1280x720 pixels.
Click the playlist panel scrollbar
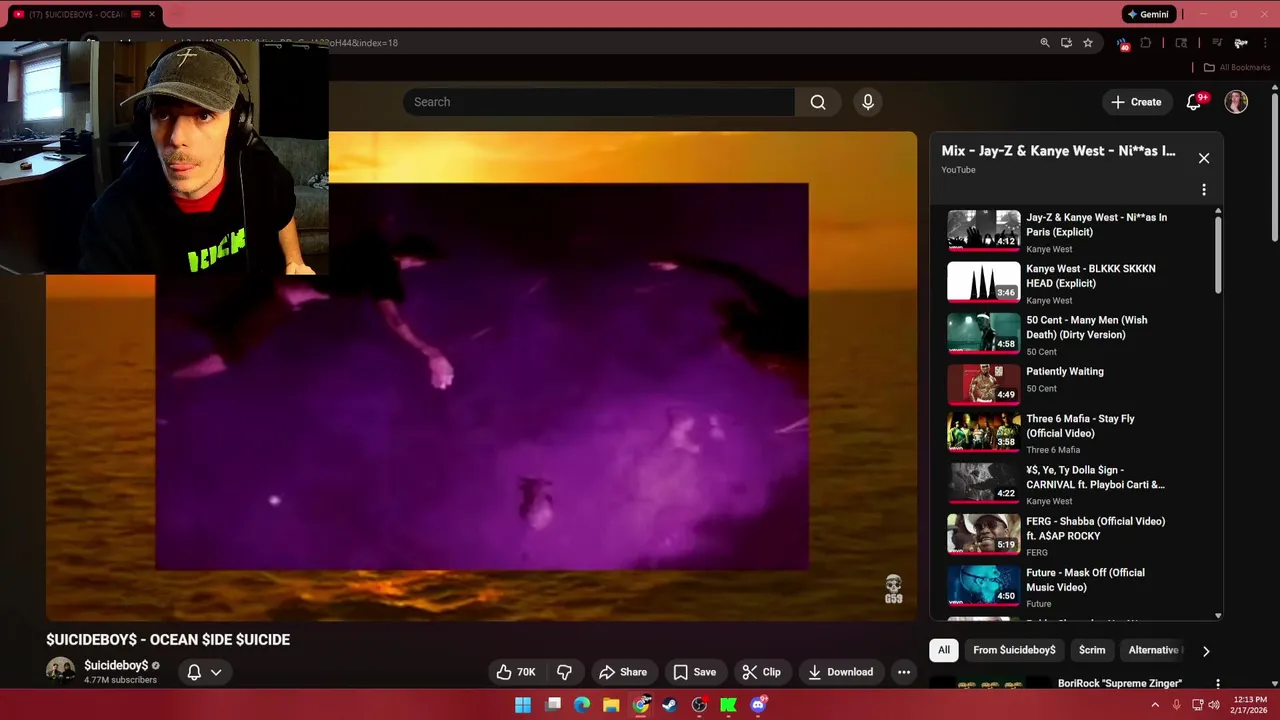pos(1218,254)
